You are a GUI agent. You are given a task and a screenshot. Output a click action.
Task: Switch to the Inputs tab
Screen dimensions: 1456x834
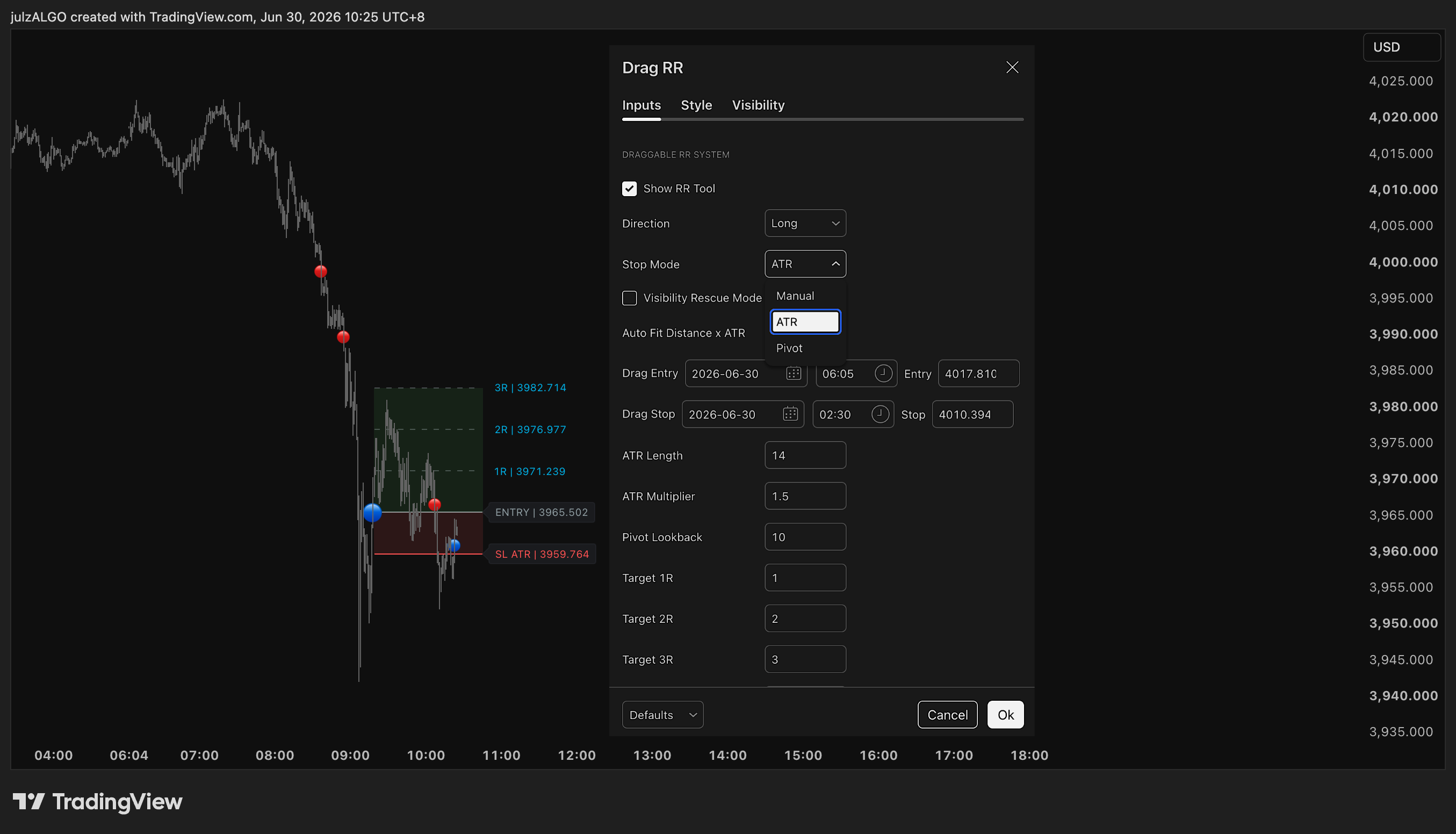pos(641,105)
